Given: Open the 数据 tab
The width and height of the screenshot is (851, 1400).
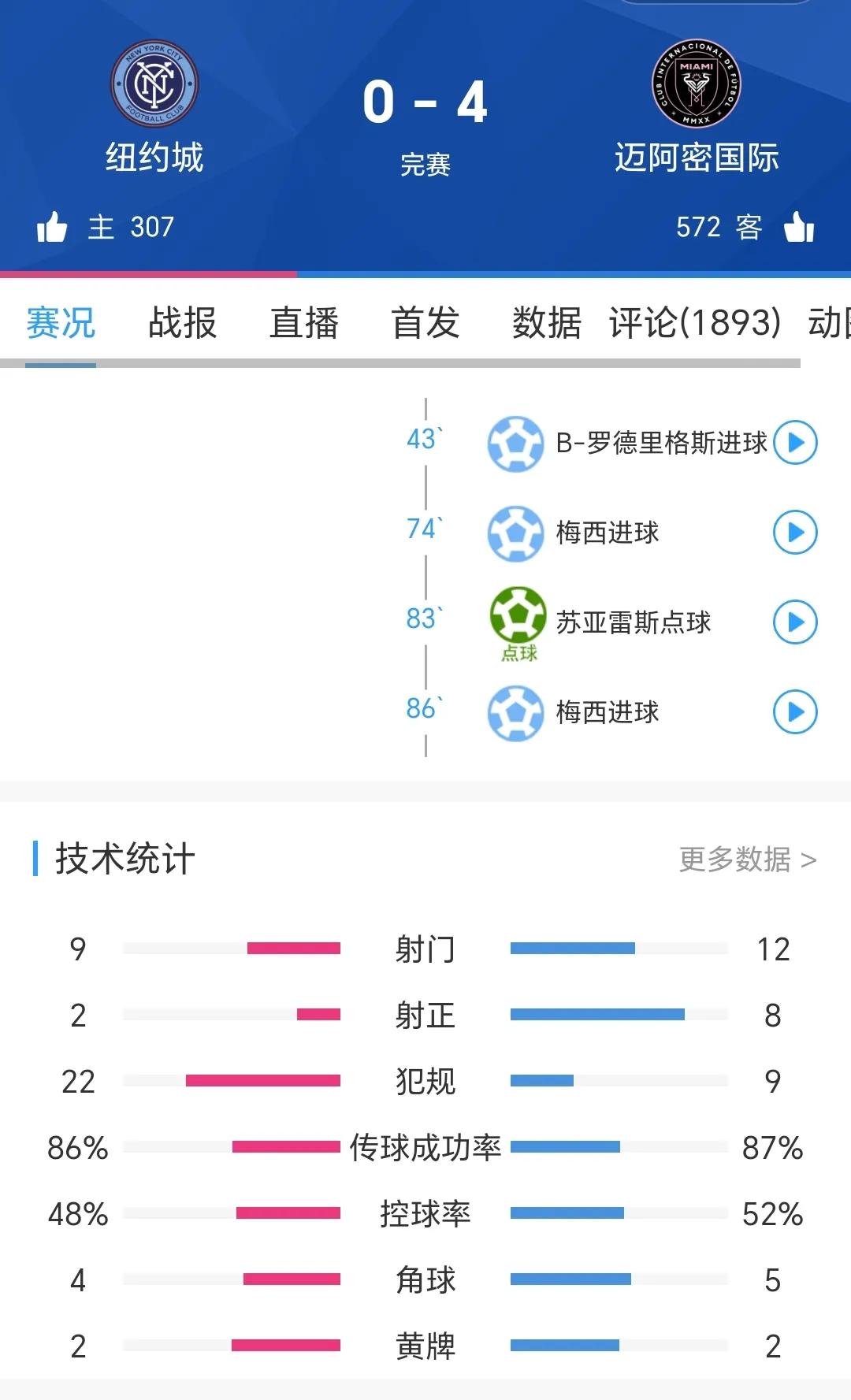Looking at the screenshot, I should (x=546, y=323).
